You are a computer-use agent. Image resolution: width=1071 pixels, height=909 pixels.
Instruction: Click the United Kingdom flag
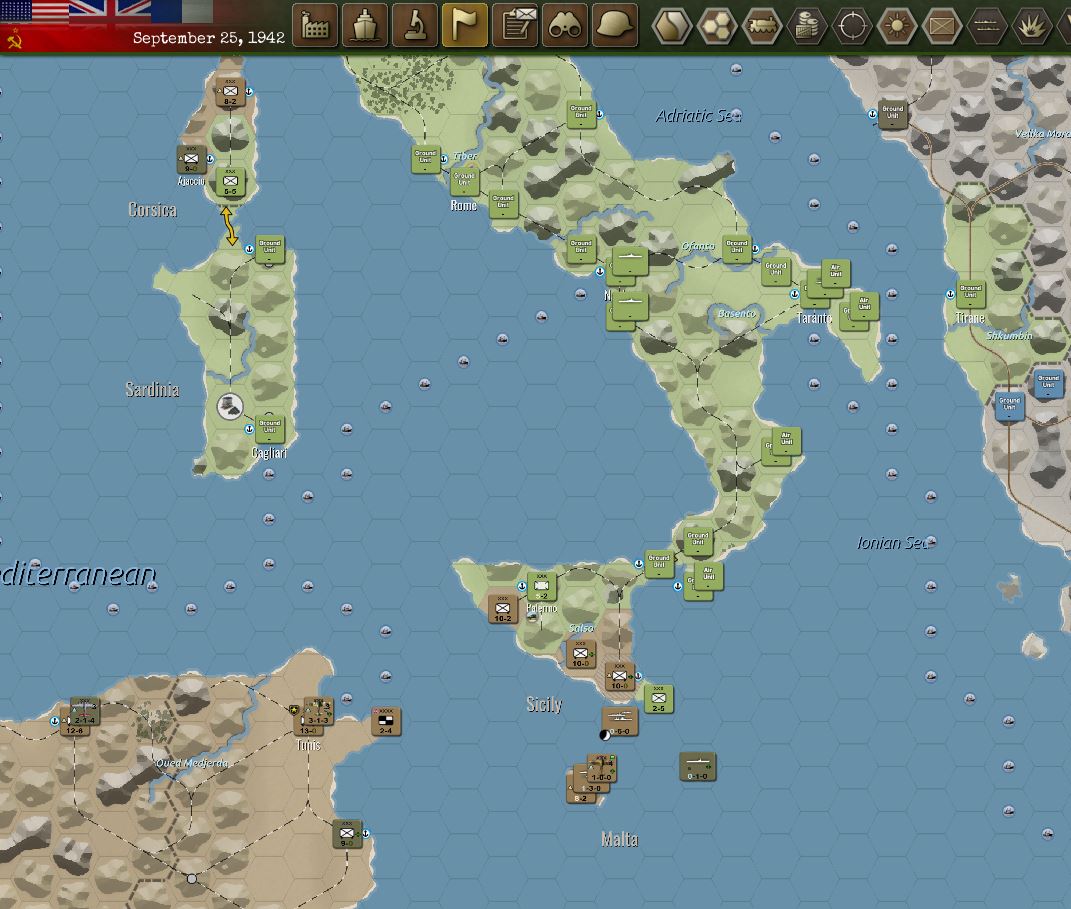pos(109,12)
